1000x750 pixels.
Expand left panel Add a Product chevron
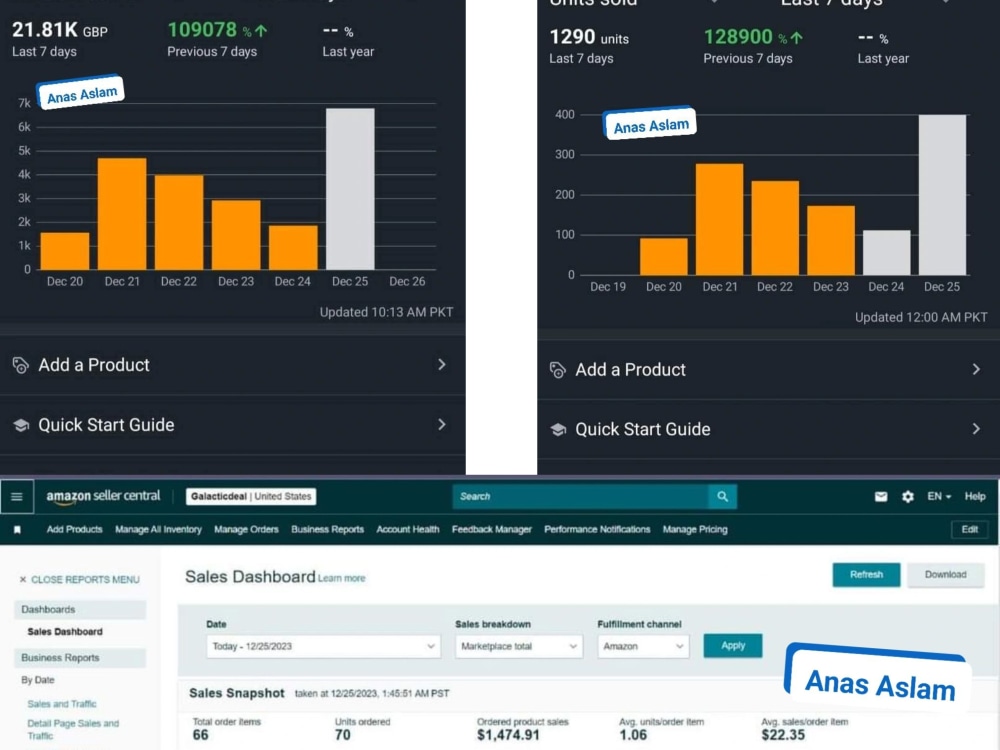(442, 364)
